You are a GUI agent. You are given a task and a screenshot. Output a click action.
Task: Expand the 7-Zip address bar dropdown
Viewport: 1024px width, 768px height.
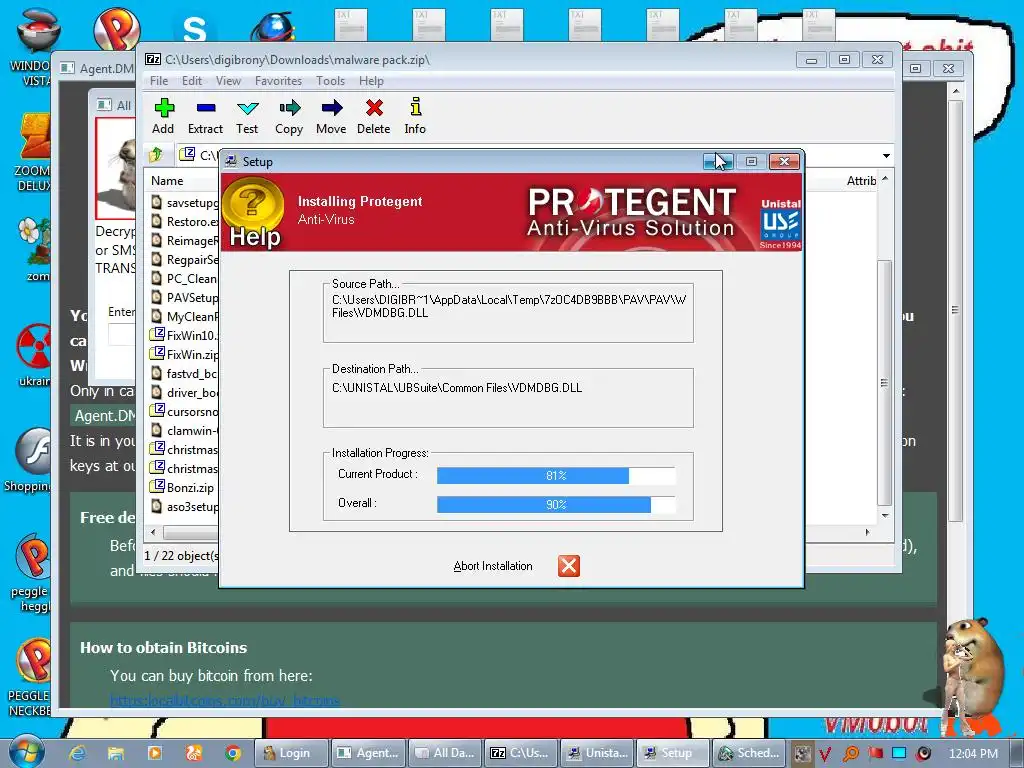coord(886,156)
